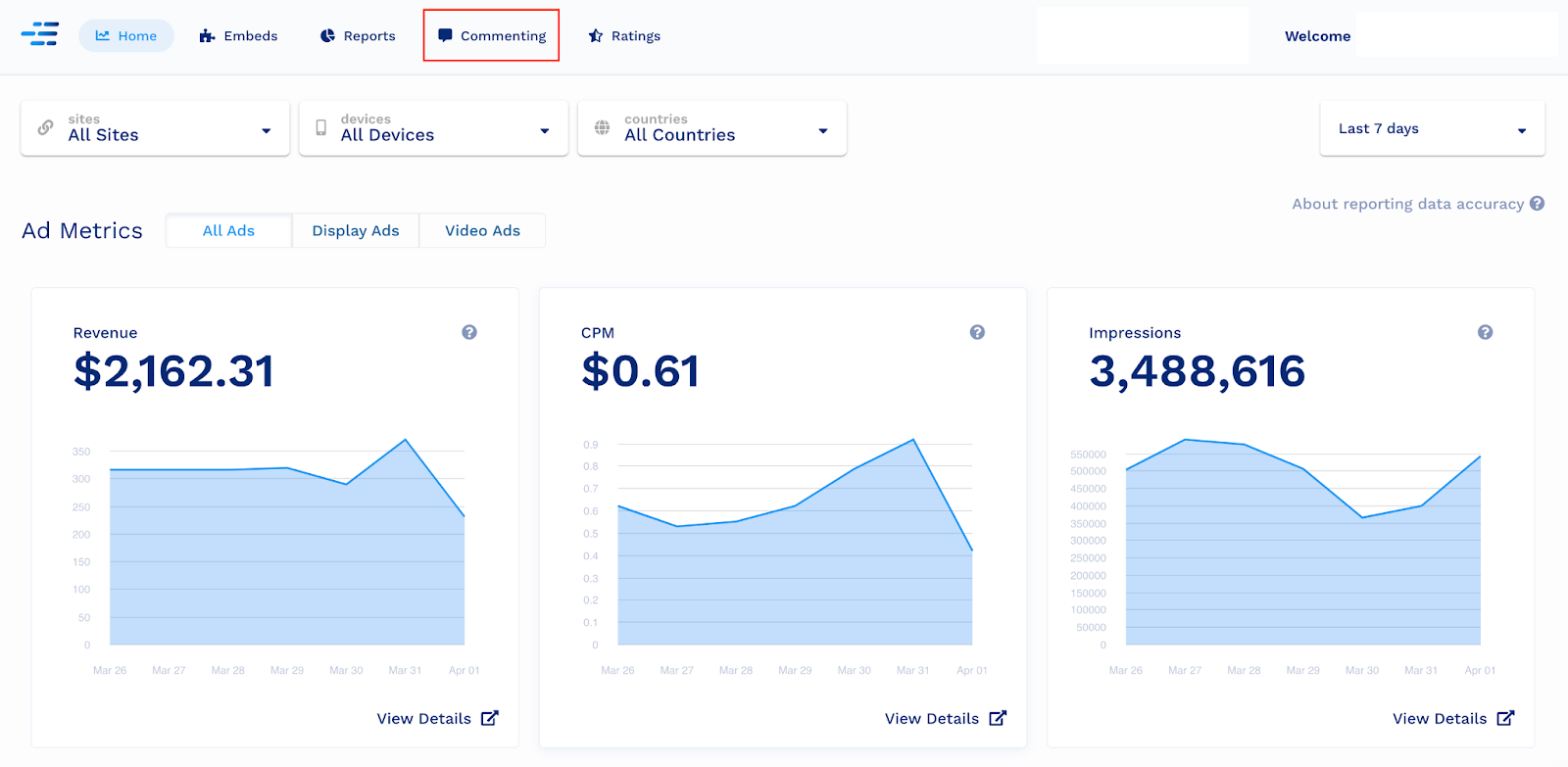This screenshot has width=1568, height=767.
Task: Click the Revenue card title
Action: click(x=105, y=333)
